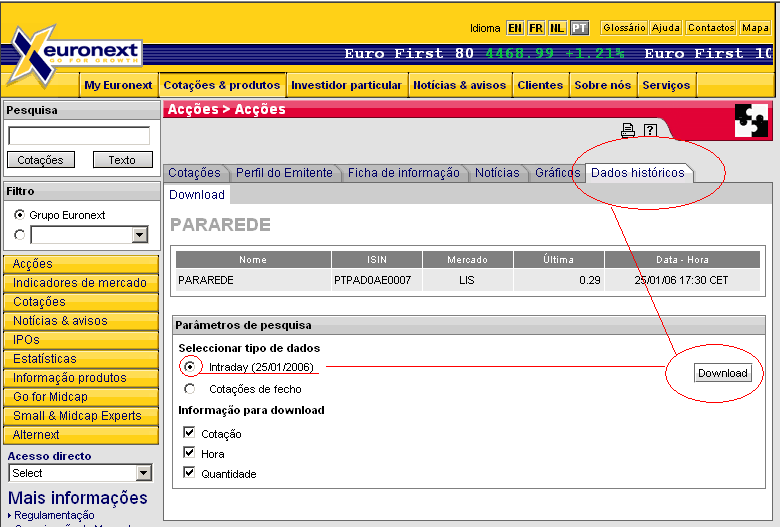Switch to Cotações tab
780x527 pixels.
[194, 173]
